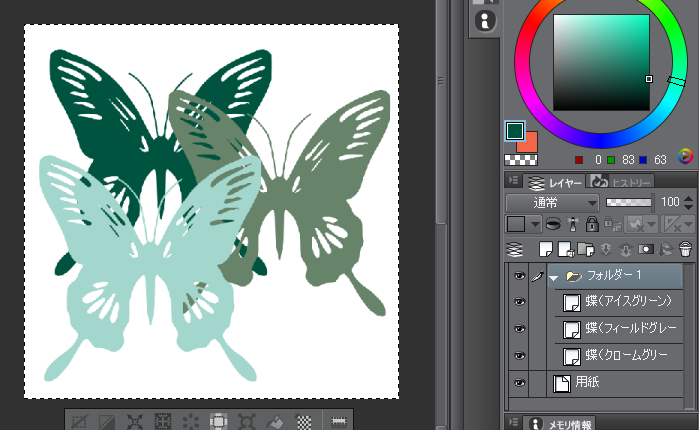This screenshot has height=430, width=699.
Task: Toggle Lock transparent pixels icon
Action: 612,224
